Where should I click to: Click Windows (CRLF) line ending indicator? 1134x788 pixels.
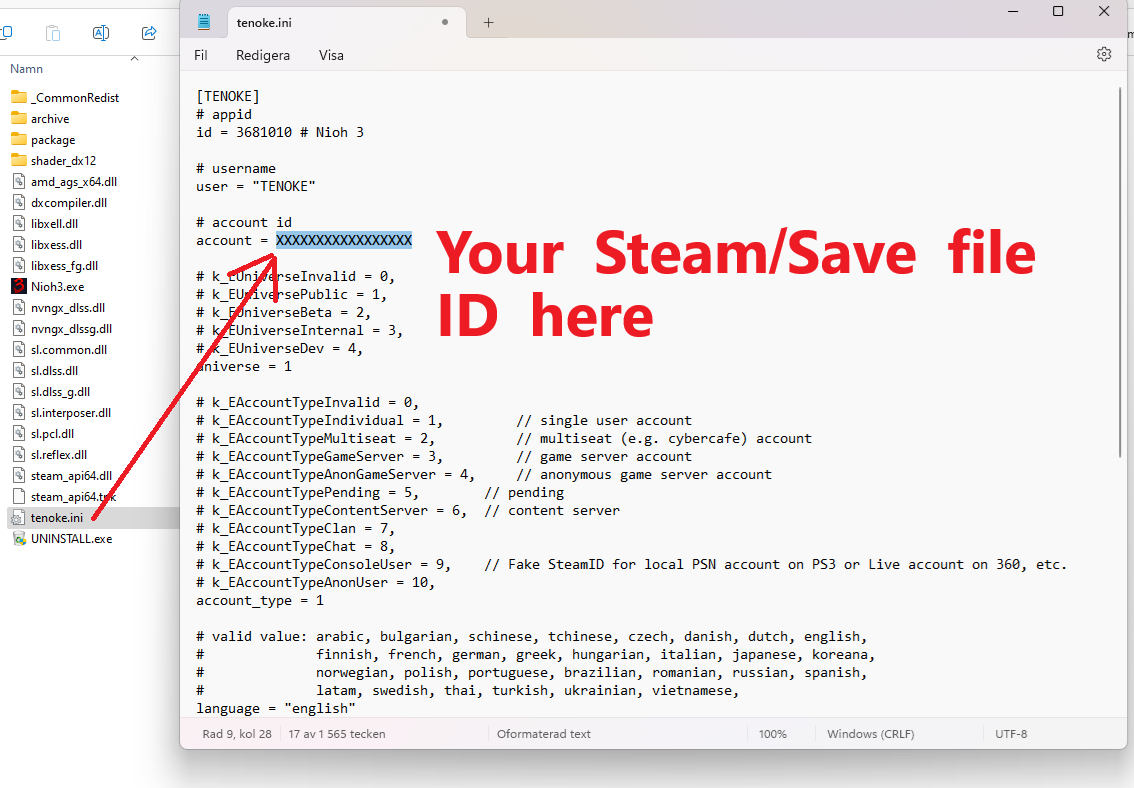pyautogui.click(x=870, y=734)
